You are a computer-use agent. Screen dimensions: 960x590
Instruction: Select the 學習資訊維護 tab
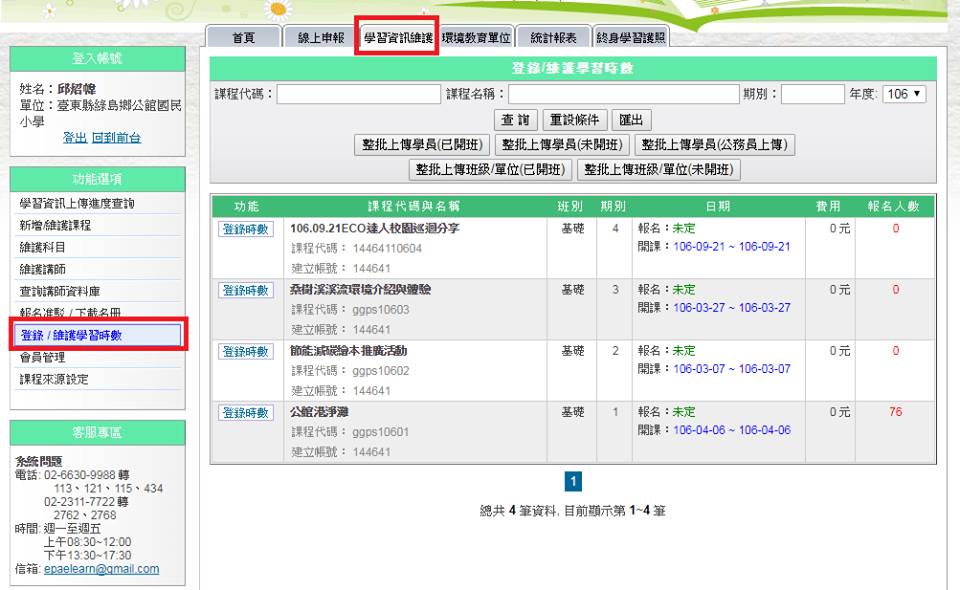398,37
